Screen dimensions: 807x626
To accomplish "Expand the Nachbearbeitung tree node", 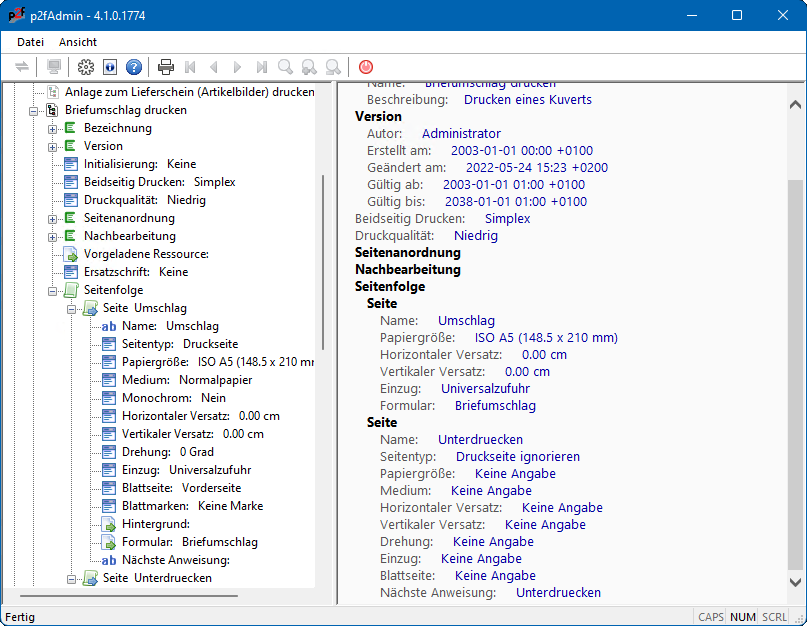I will pyautogui.click(x=52, y=236).
